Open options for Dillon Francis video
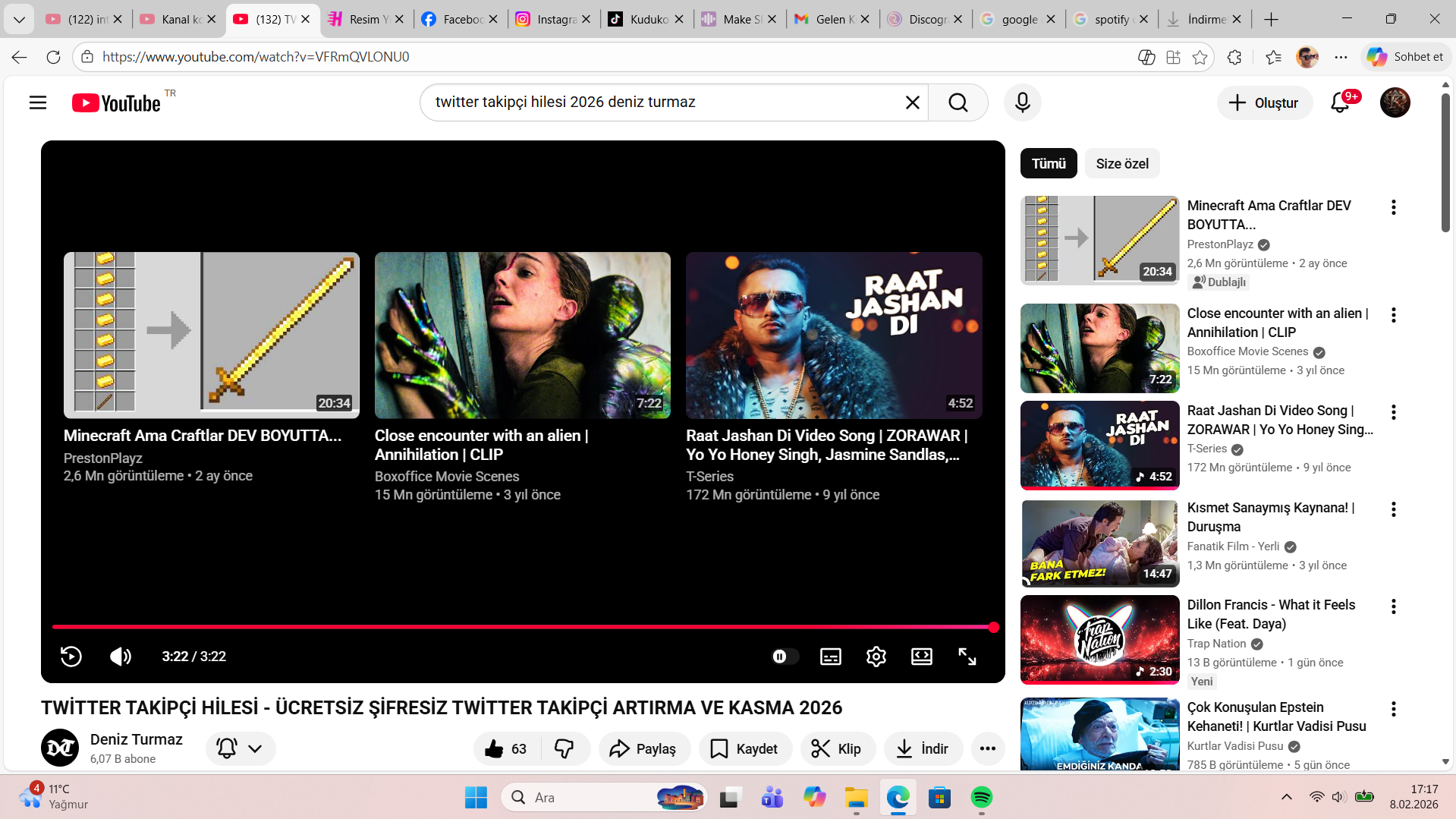Viewport: 1456px width, 819px height. [x=1394, y=606]
